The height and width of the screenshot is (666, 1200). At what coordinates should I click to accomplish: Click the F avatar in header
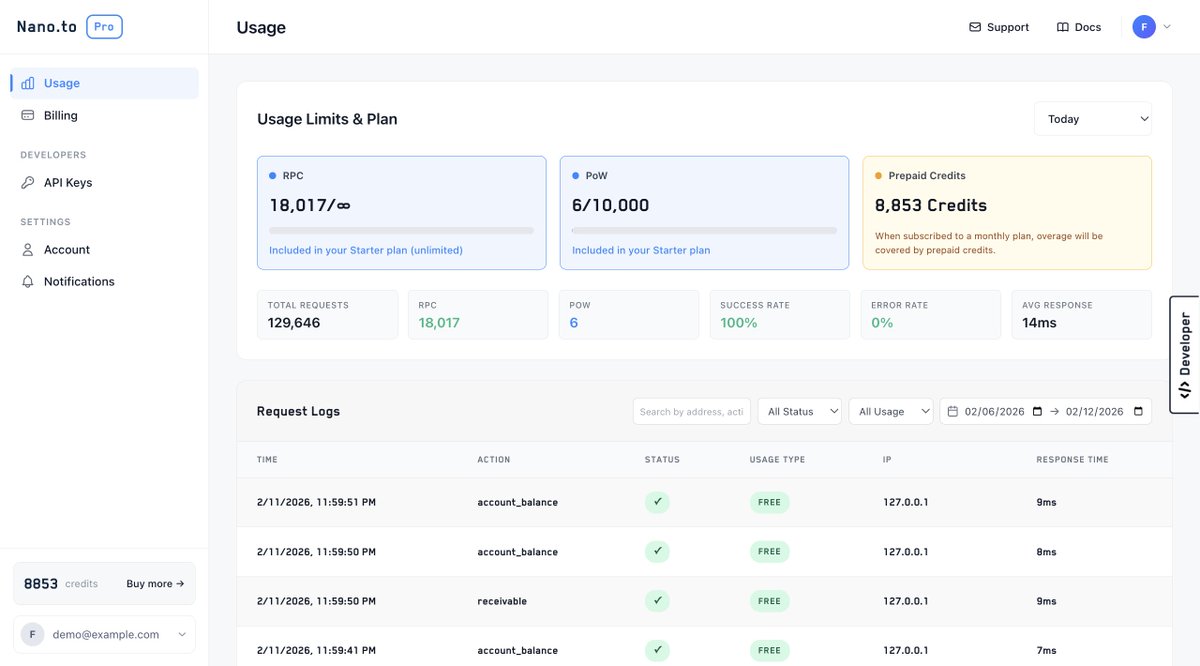[1144, 27]
